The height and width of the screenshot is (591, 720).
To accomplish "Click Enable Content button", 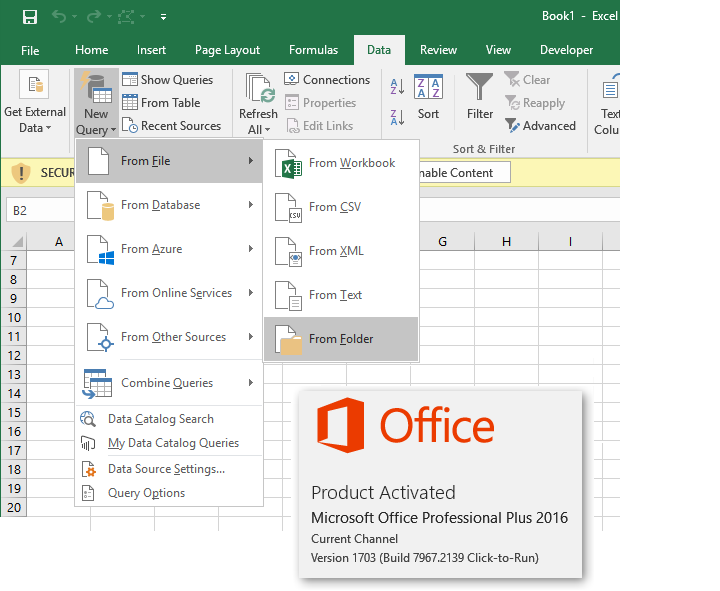I will click(464, 173).
